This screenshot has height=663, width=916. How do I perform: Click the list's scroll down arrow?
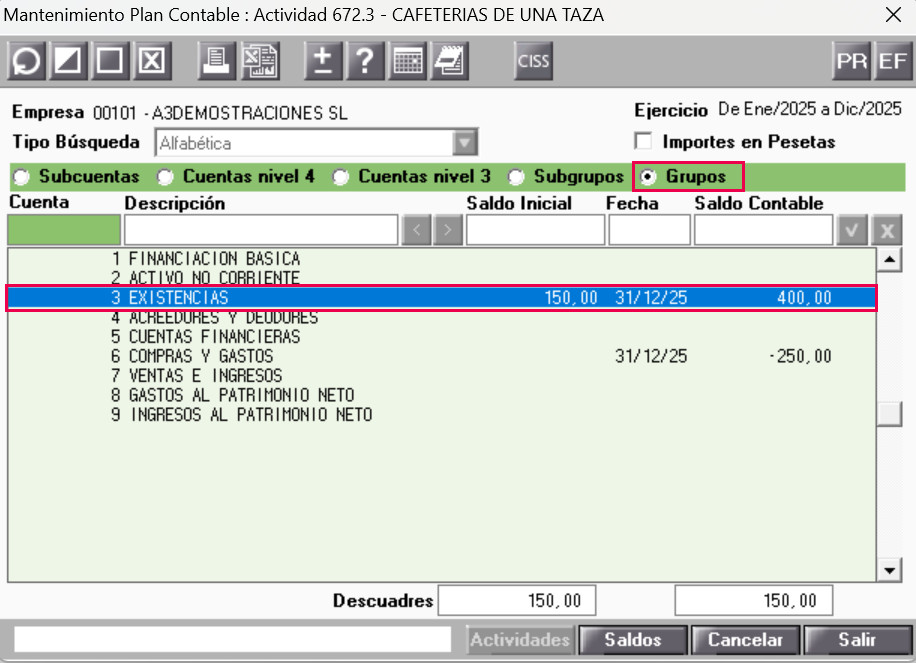pyautogui.click(x=889, y=570)
